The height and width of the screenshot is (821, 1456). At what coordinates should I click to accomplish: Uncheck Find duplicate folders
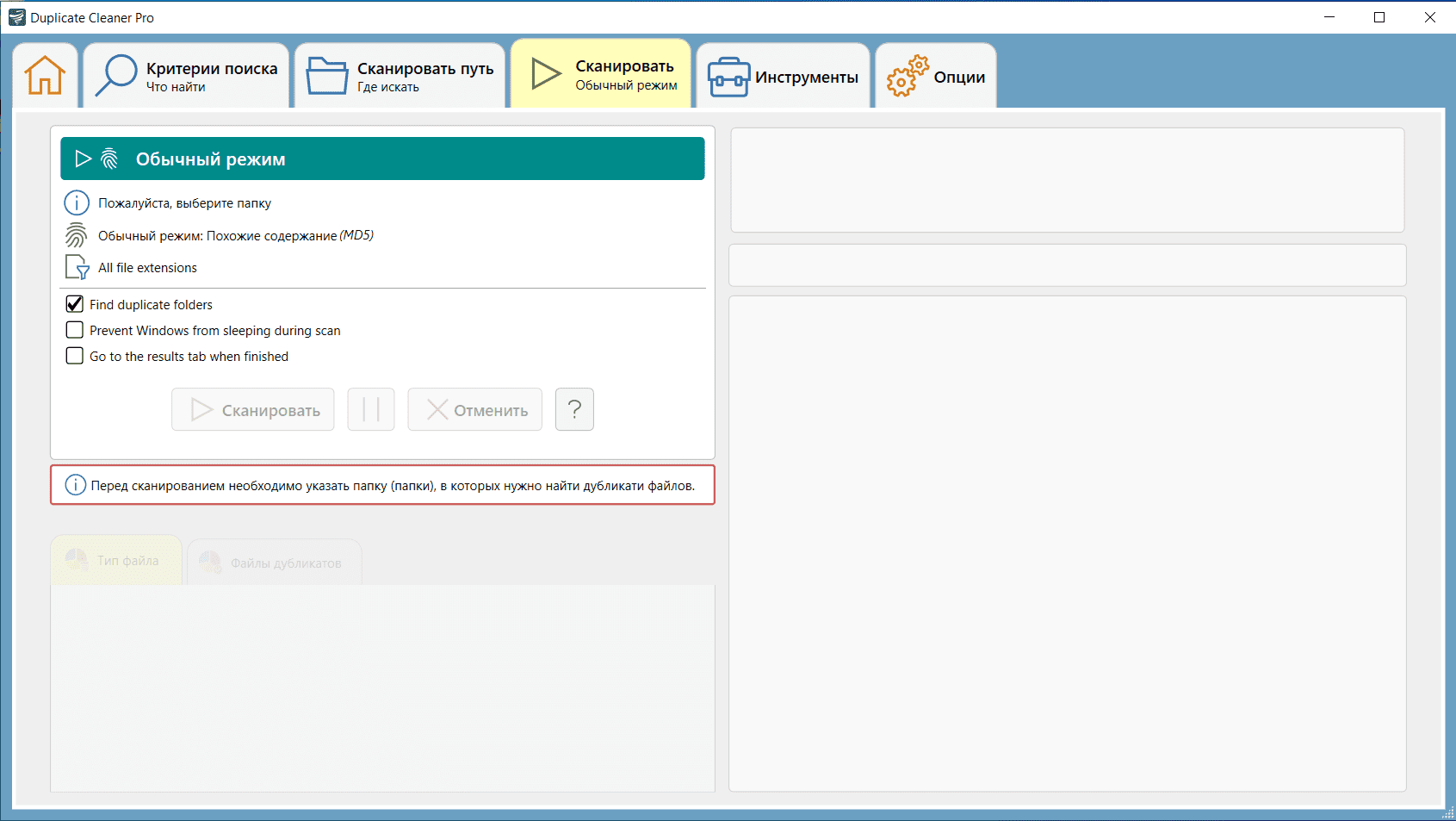click(75, 304)
